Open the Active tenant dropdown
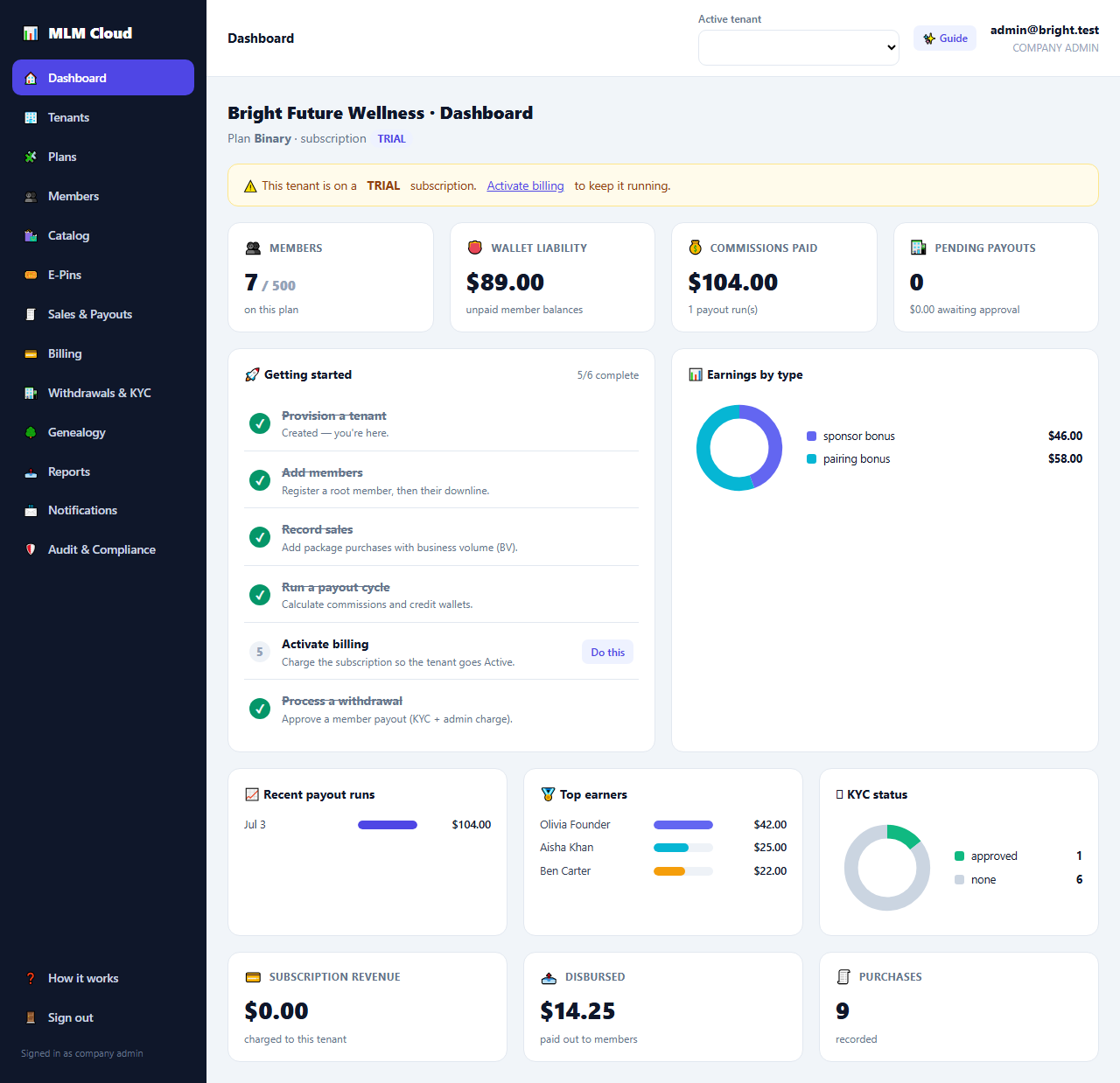Screen dimensions: 1120x1083 799,47
